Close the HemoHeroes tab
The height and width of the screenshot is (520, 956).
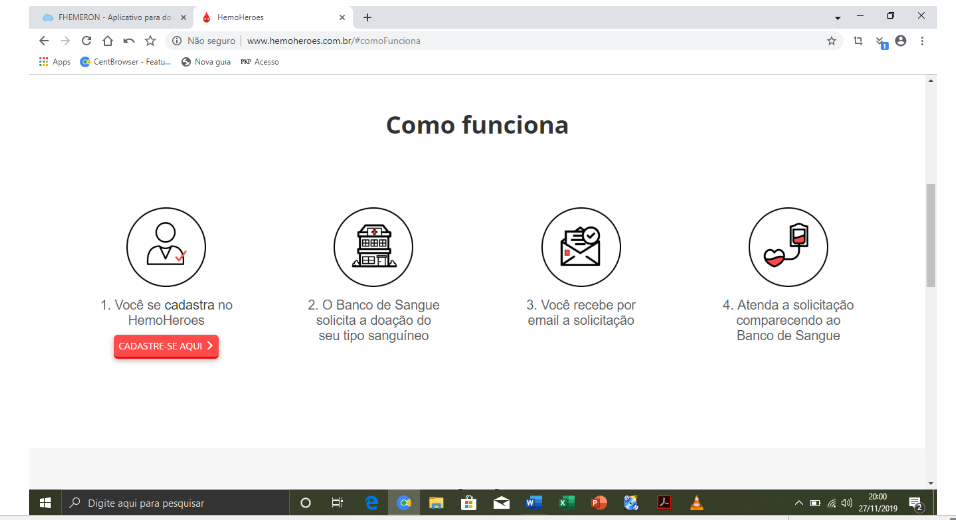point(342,17)
